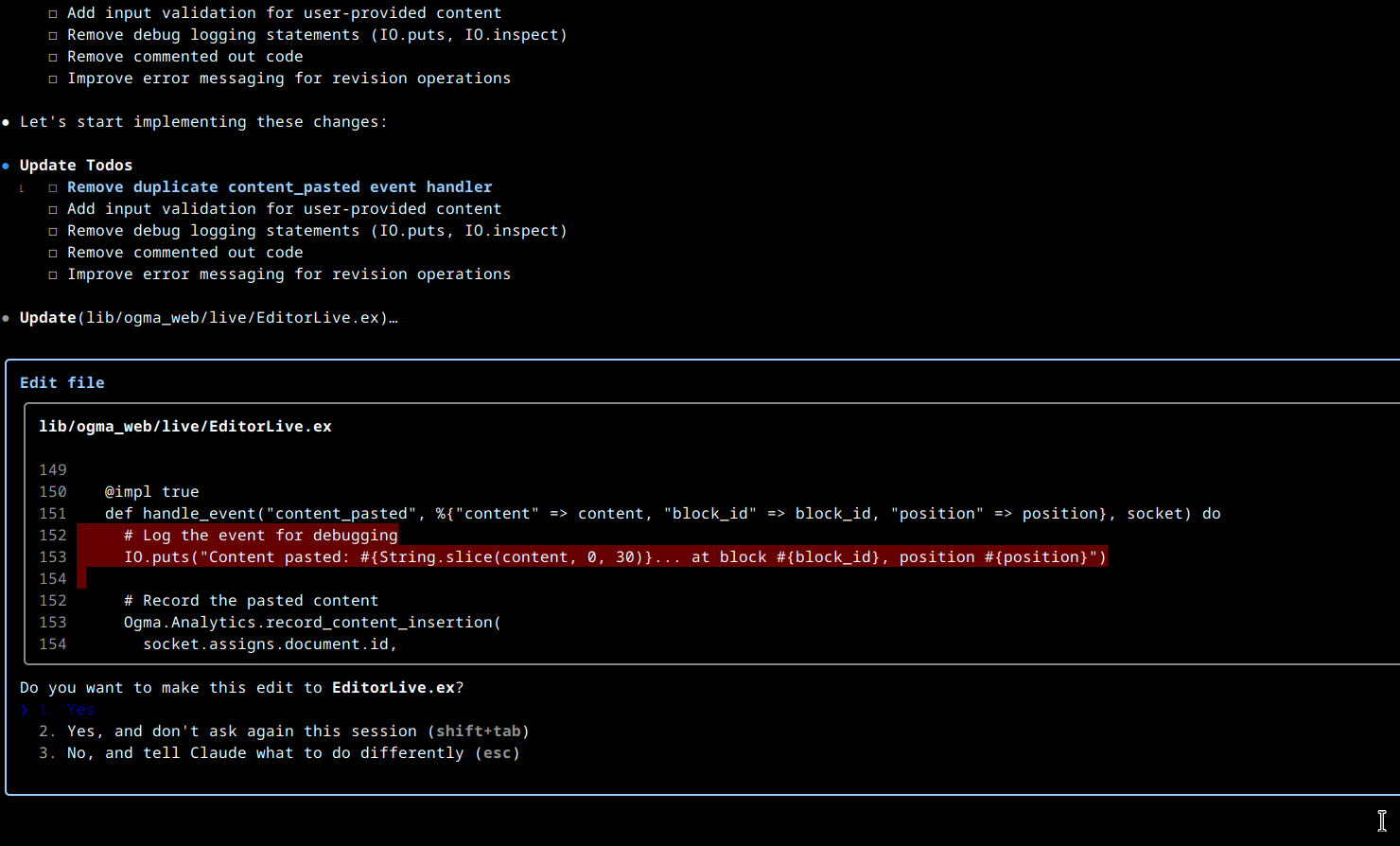The height and width of the screenshot is (846, 1400).
Task: Check 'Remove commented out code' box in the topmost list
Action: click(53, 58)
